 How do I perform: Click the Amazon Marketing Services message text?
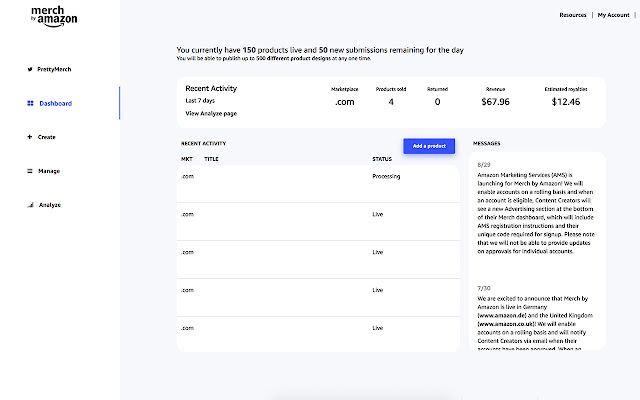click(536, 213)
